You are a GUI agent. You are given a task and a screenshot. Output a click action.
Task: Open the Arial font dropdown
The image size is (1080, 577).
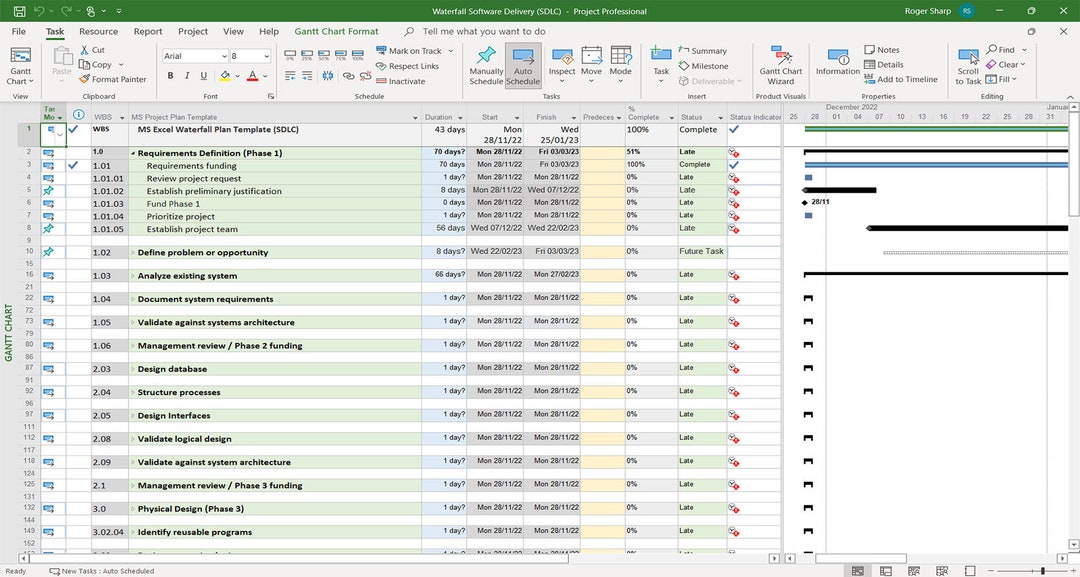[223, 55]
